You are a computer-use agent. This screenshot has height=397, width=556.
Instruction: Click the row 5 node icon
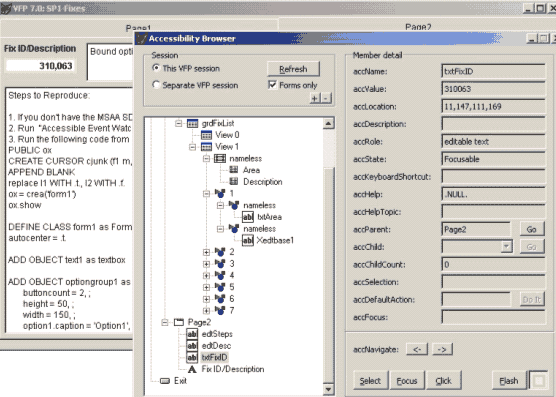(220, 287)
